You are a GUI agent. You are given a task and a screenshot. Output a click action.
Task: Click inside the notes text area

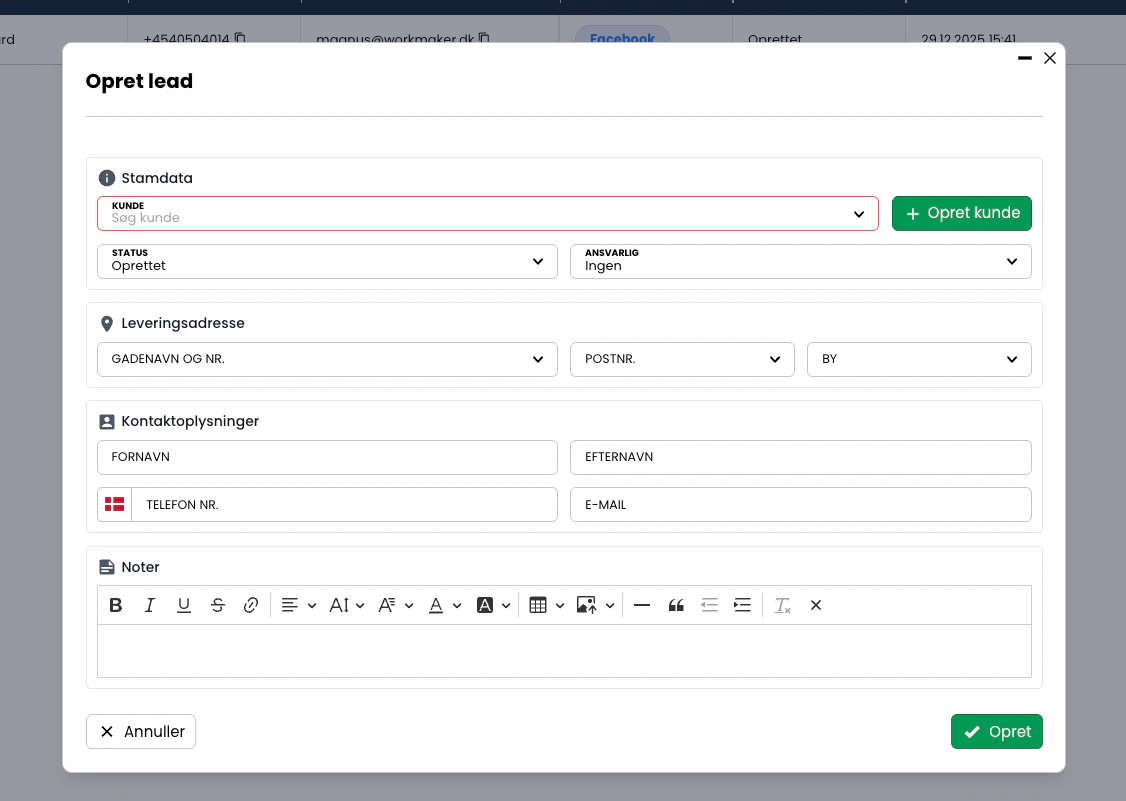coord(564,651)
